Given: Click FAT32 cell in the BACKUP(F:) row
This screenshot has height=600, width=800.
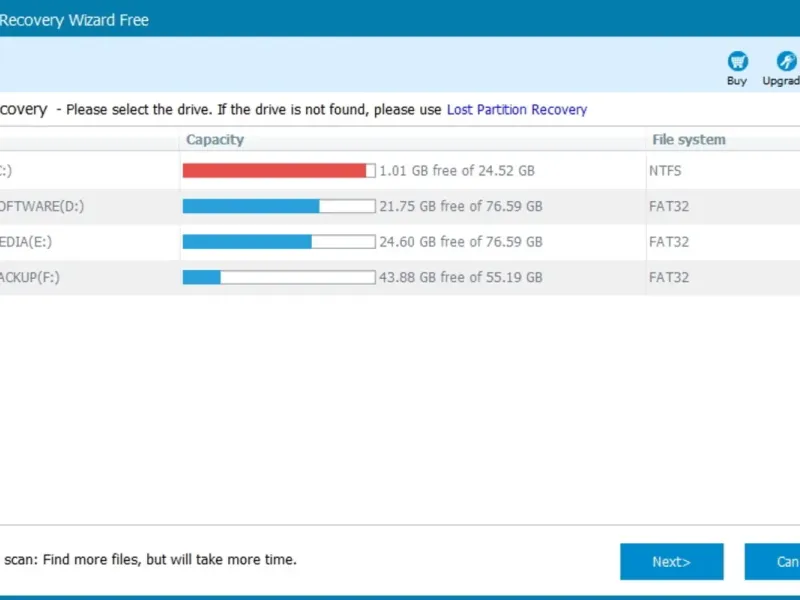Looking at the screenshot, I should pos(669,278).
